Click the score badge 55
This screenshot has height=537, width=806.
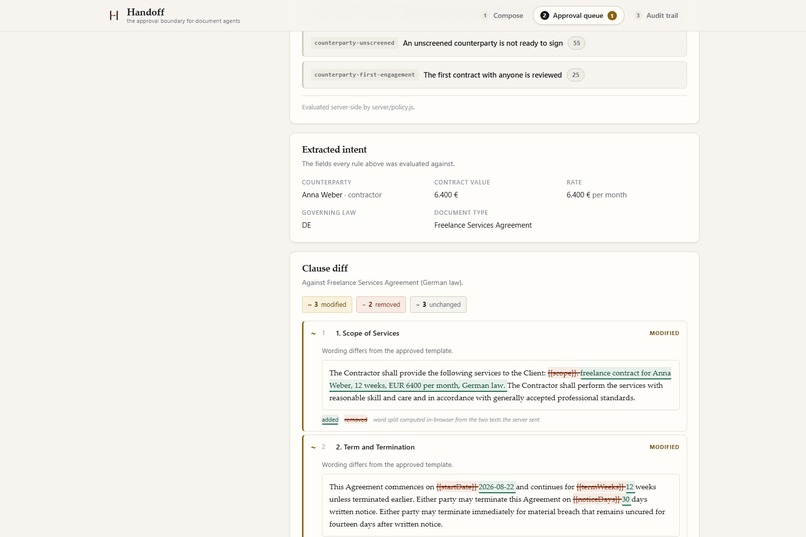[576, 43]
